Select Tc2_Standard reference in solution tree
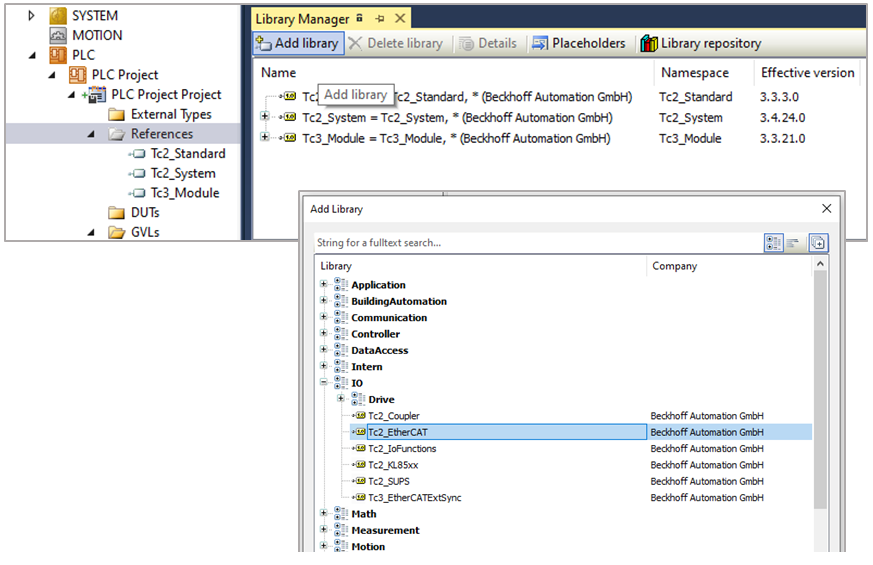The image size is (873, 565). tap(188, 154)
